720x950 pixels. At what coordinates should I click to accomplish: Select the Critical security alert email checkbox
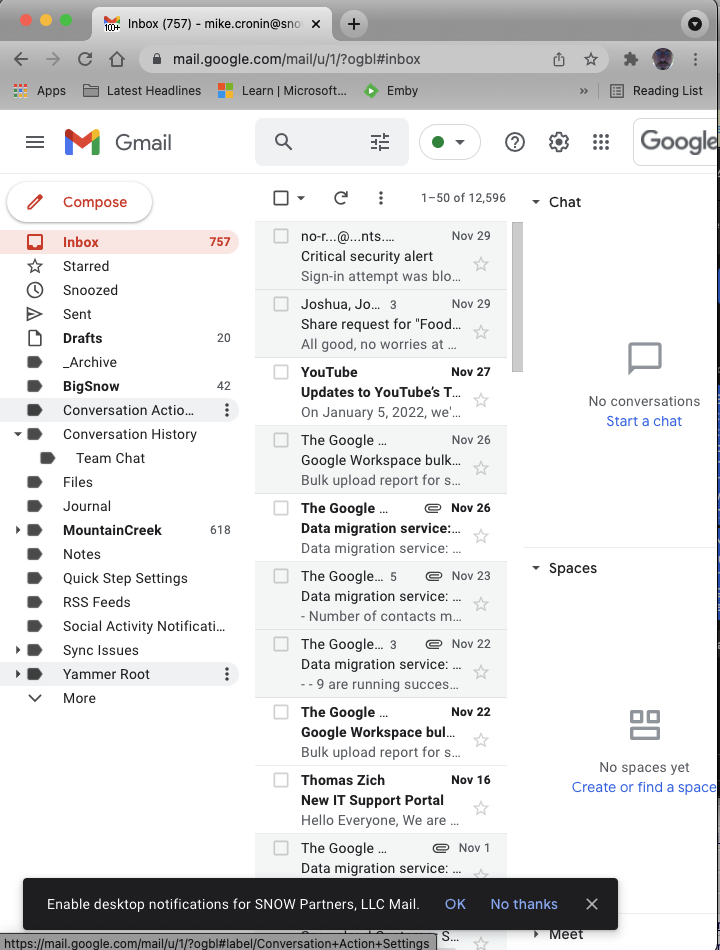pos(281,236)
